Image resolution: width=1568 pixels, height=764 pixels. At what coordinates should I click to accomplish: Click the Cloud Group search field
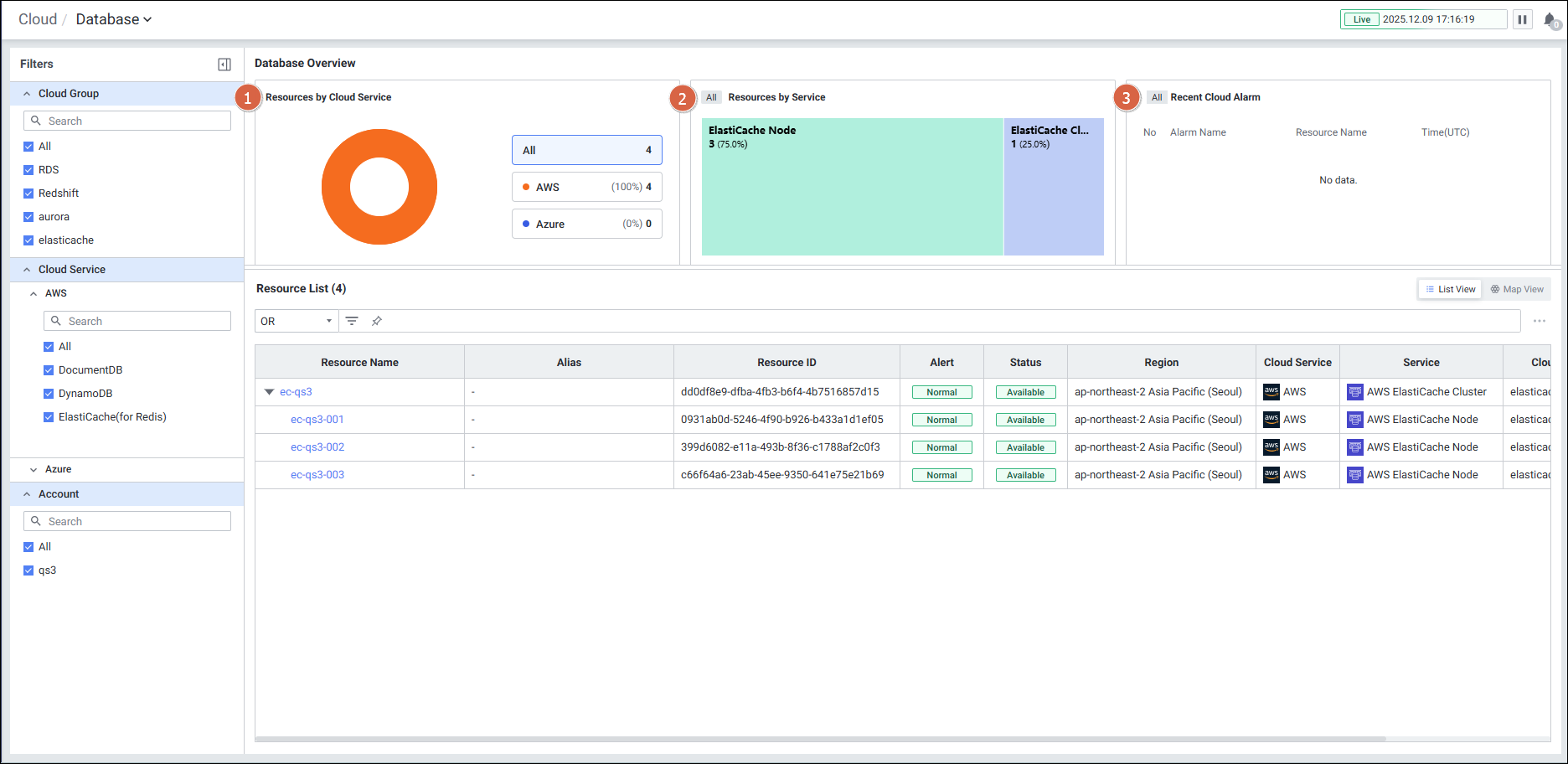pos(127,121)
